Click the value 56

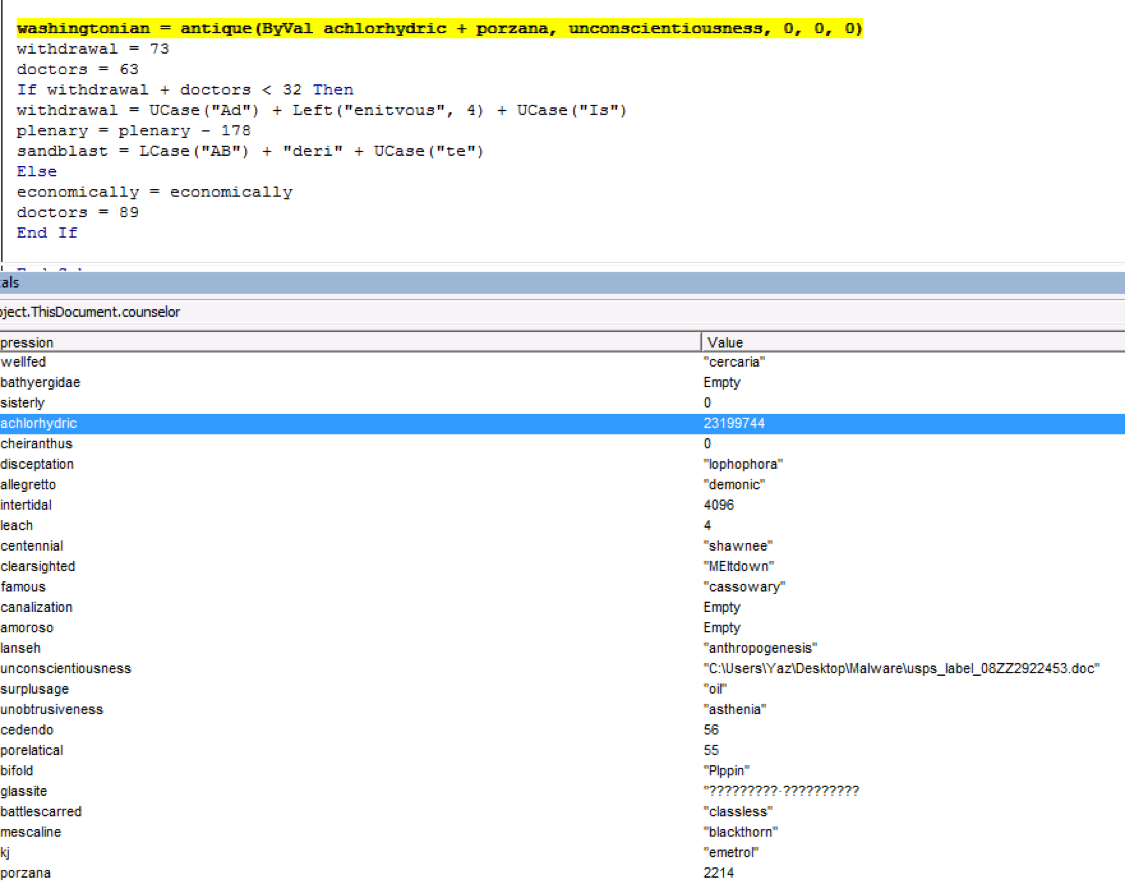pyautogui.click(x=711, y=730)
